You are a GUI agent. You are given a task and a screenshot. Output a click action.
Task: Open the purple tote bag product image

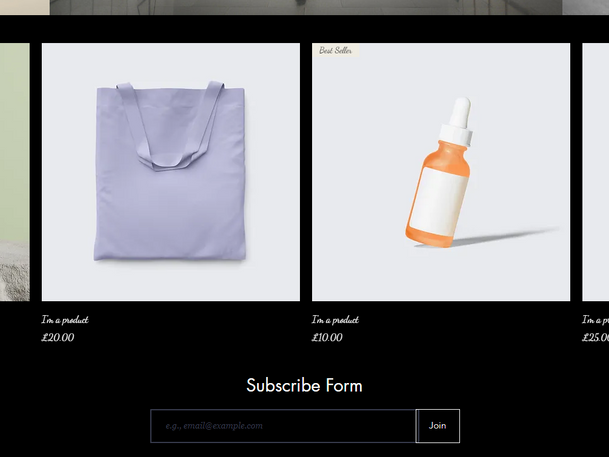pos(171,172)
